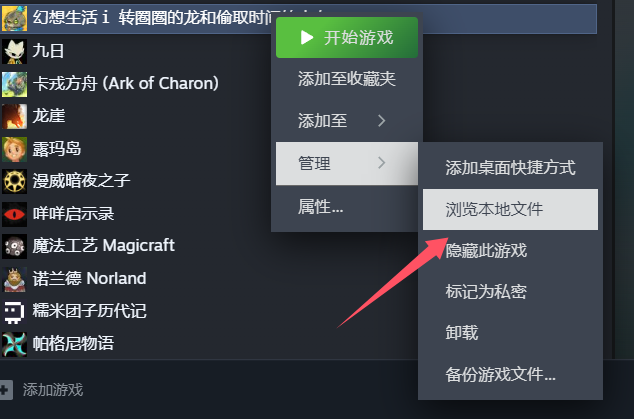
Task: Click the plus icon beside 添加游戏
Action: click(5, 390)
